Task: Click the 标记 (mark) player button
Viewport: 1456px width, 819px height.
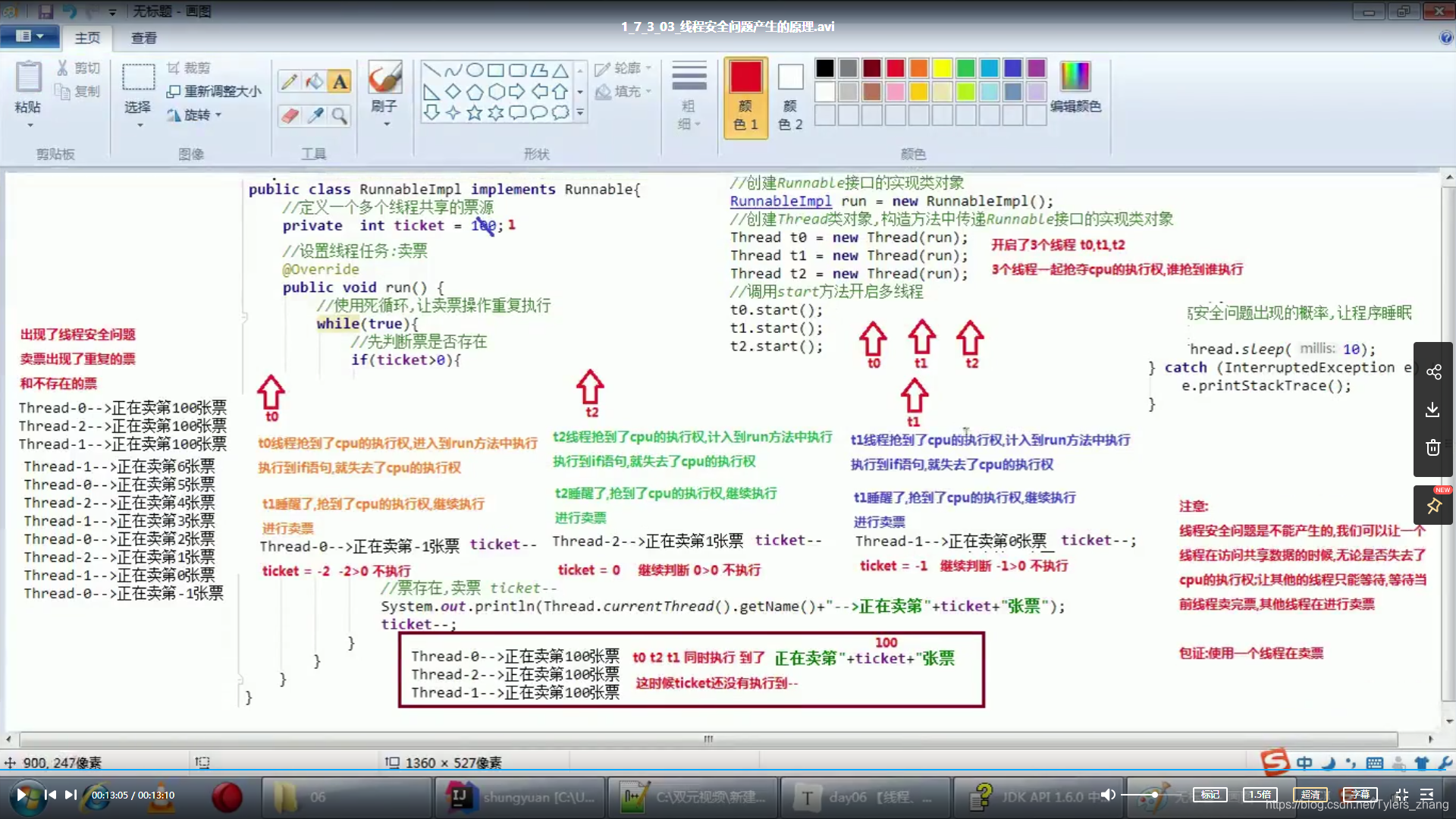Action: pos(1210,795)
